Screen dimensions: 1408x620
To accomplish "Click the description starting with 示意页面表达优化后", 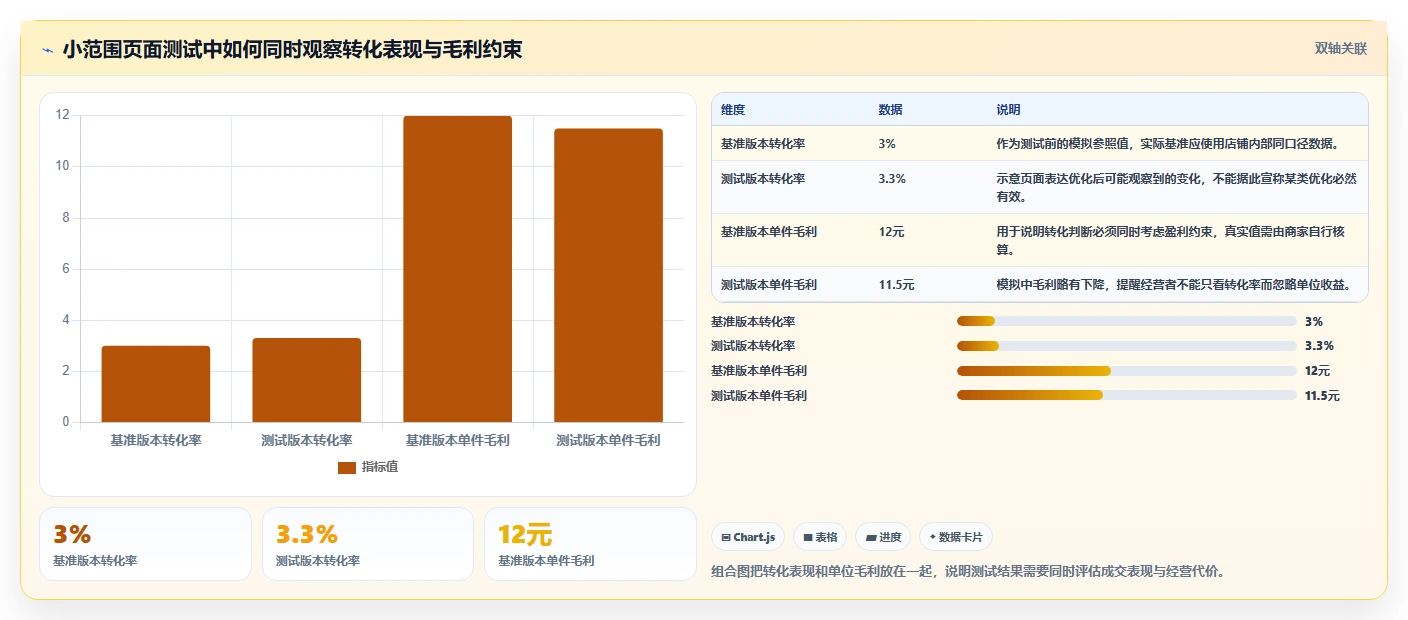I will 1177,188.
